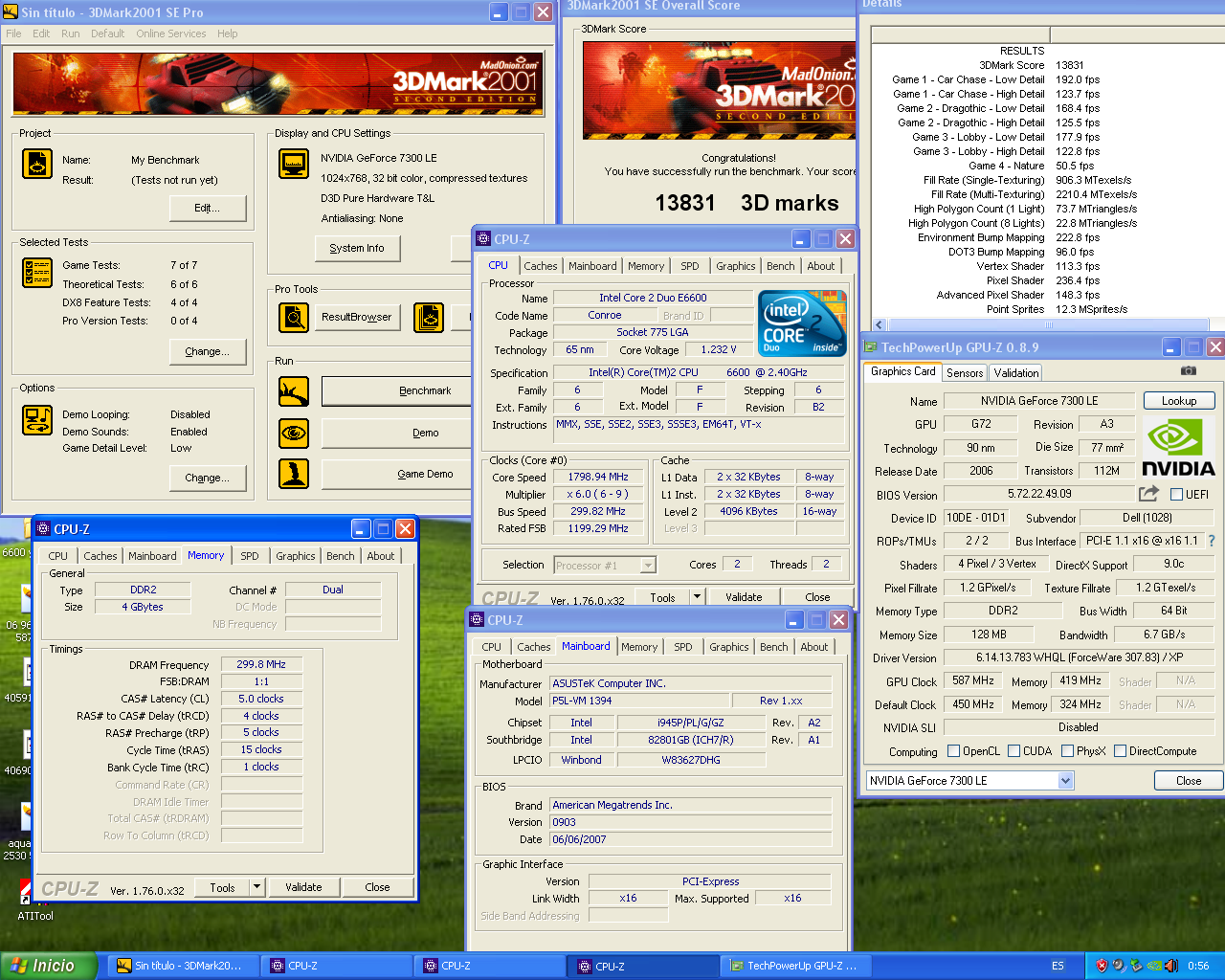This screenshot has width=1225, height=980.
Task: Click the ES language indicator in taskbar
Action: click(x=1058, y=966)
